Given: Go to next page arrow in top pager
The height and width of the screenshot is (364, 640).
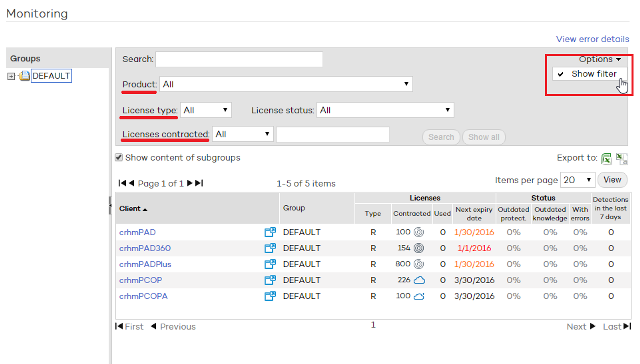Looking at the screenshot, I should pyautogui.click(x=189, y=183).
